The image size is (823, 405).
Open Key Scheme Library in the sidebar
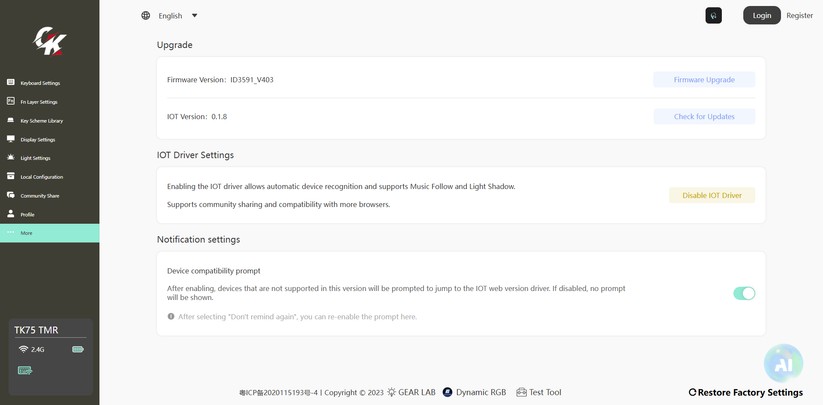(49, 121)
